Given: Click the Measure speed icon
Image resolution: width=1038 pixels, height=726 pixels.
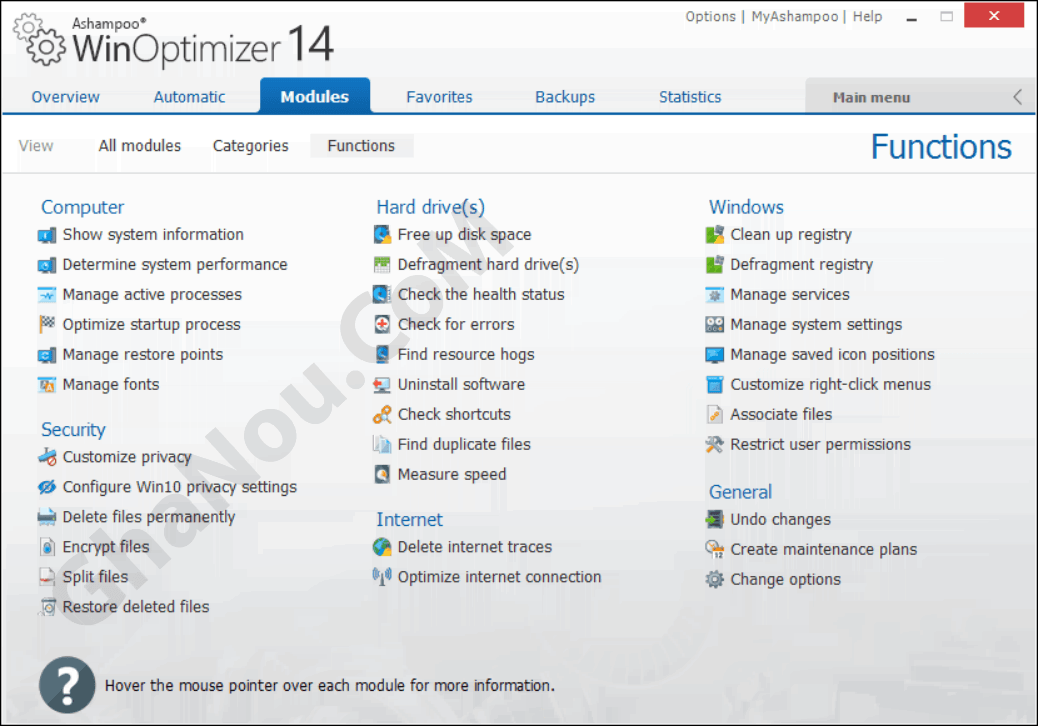Looking at the screenshot, I should click(x=382, y=475).
